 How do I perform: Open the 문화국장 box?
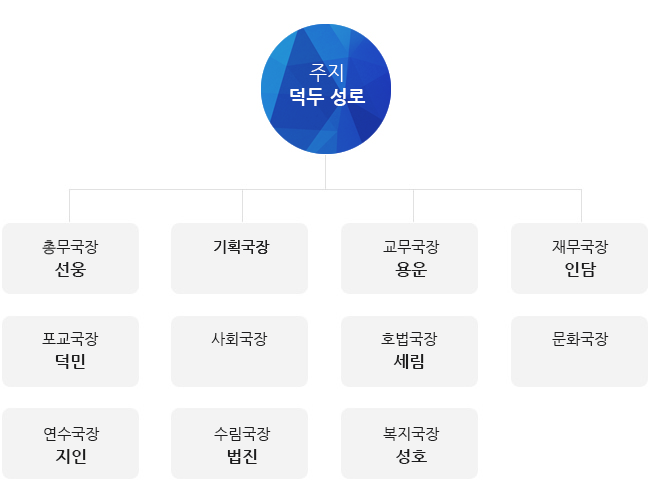click(x=579, y=351)
